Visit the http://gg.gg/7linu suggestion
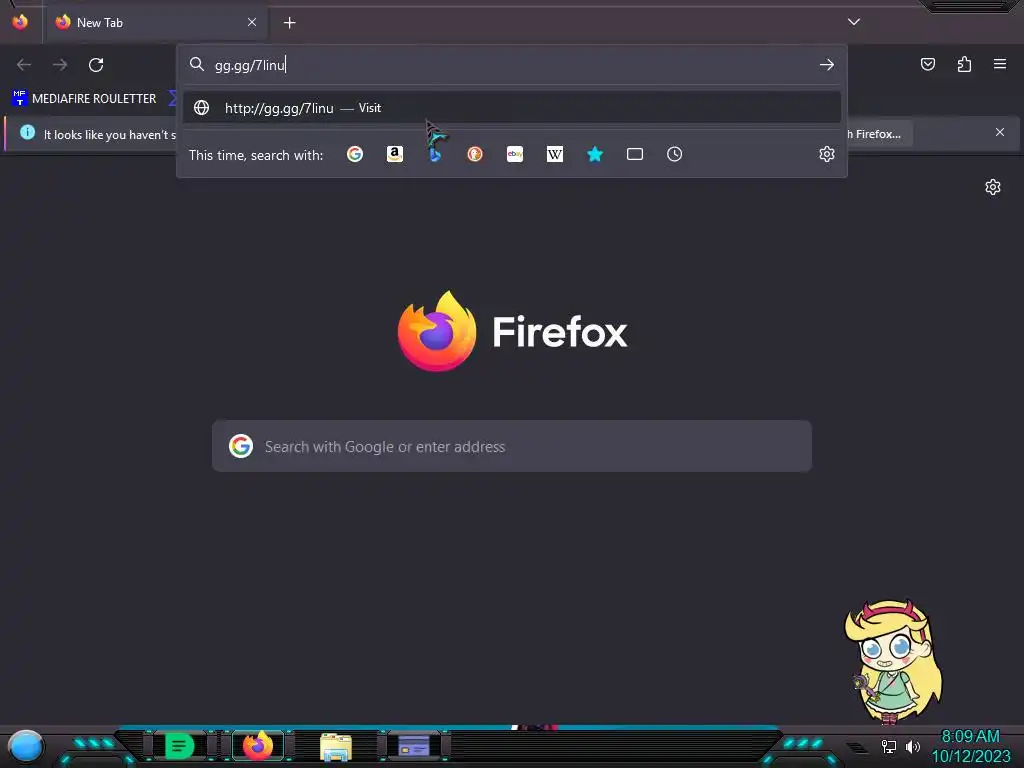 [x=511, y=108]
